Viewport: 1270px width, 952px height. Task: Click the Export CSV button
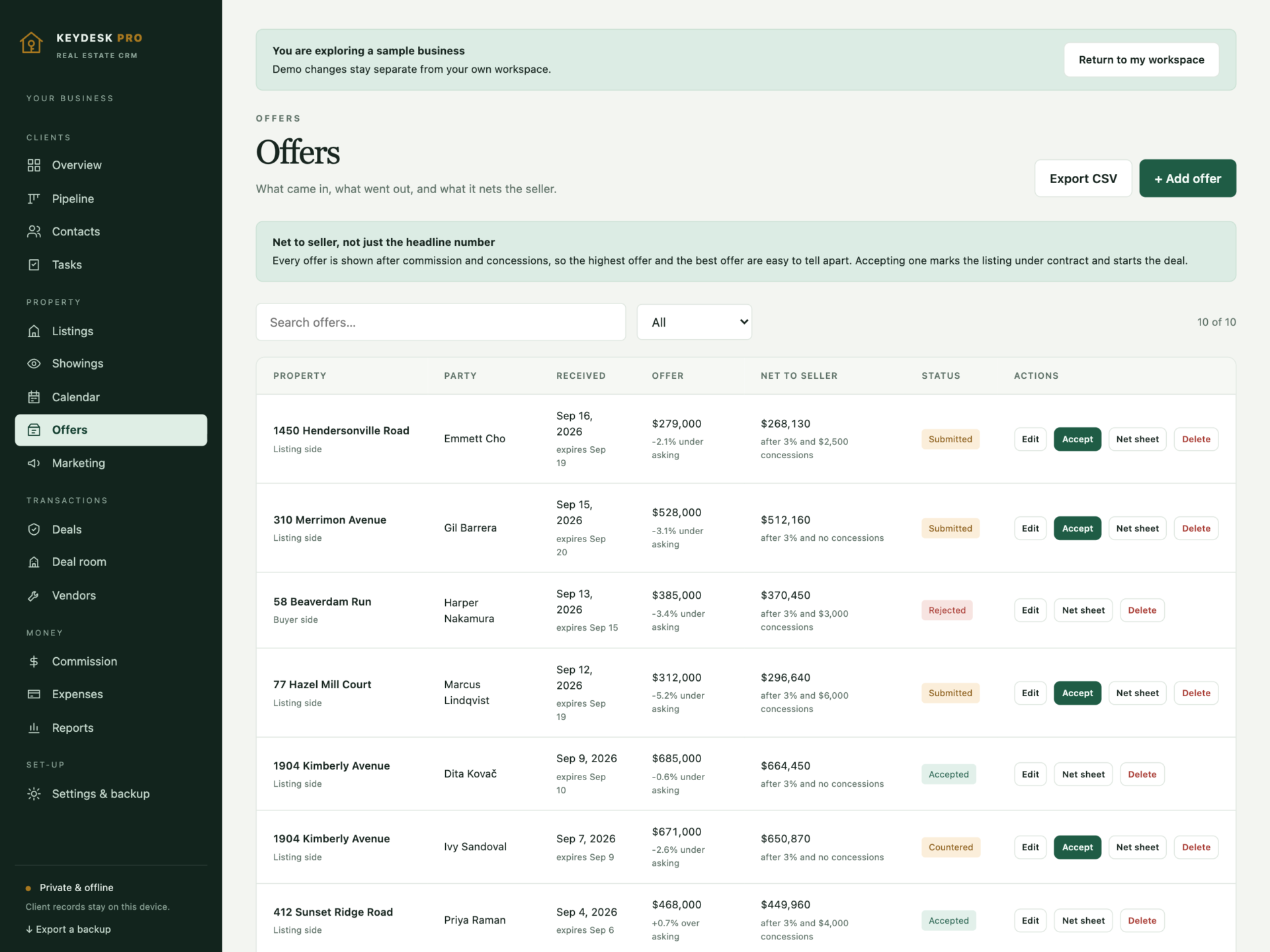(x=1083, y=178)
